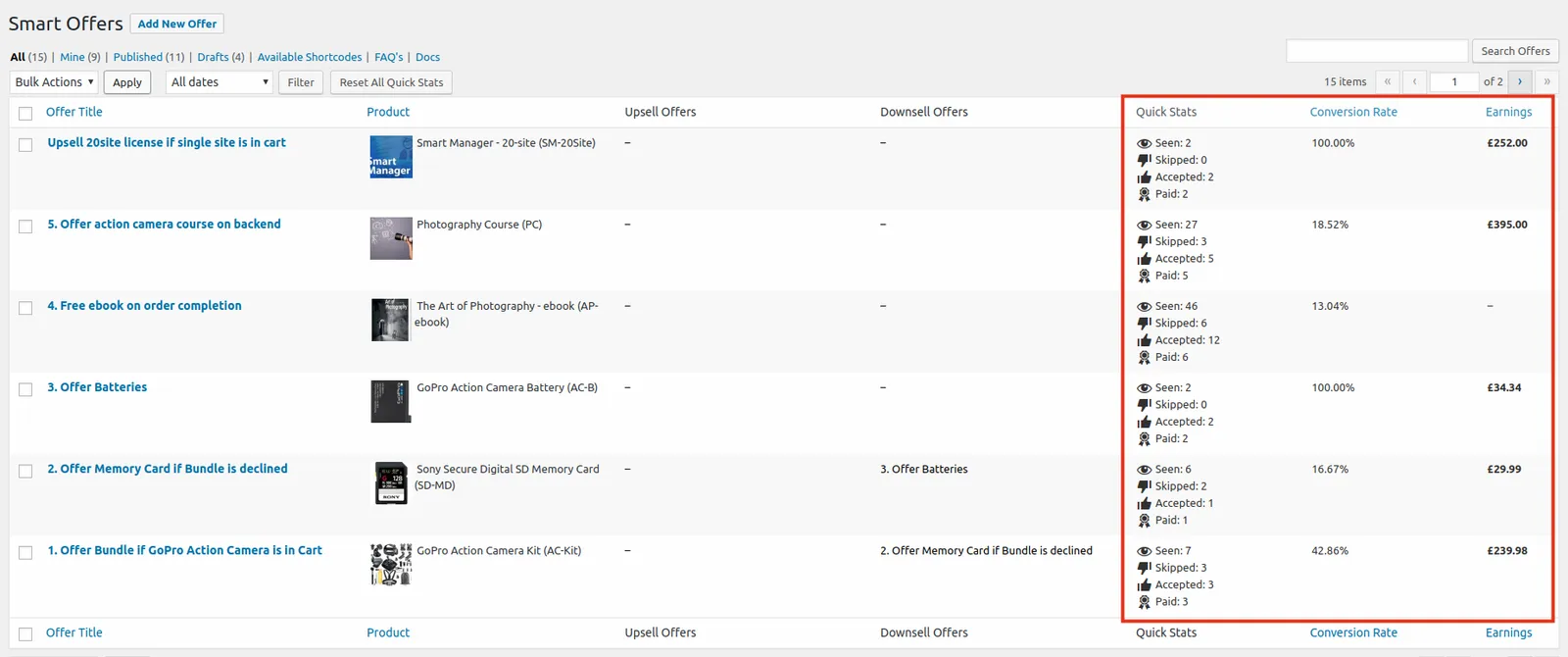Open the Sony SD Memory Card thumbnail

click(x=391, y=482)
